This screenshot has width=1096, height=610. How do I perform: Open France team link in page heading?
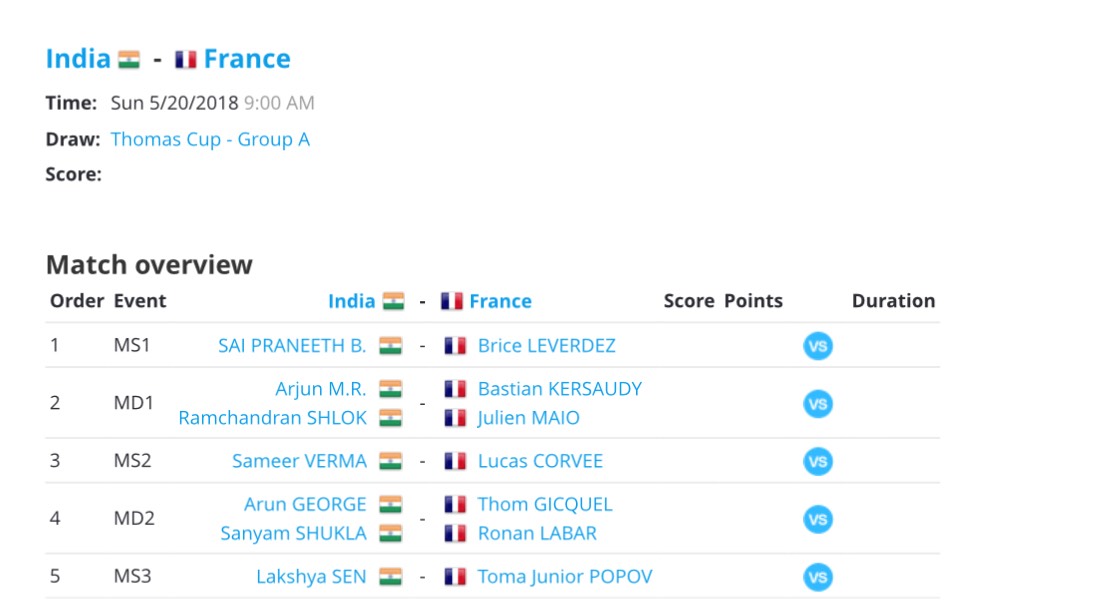[x=247, y=59]
